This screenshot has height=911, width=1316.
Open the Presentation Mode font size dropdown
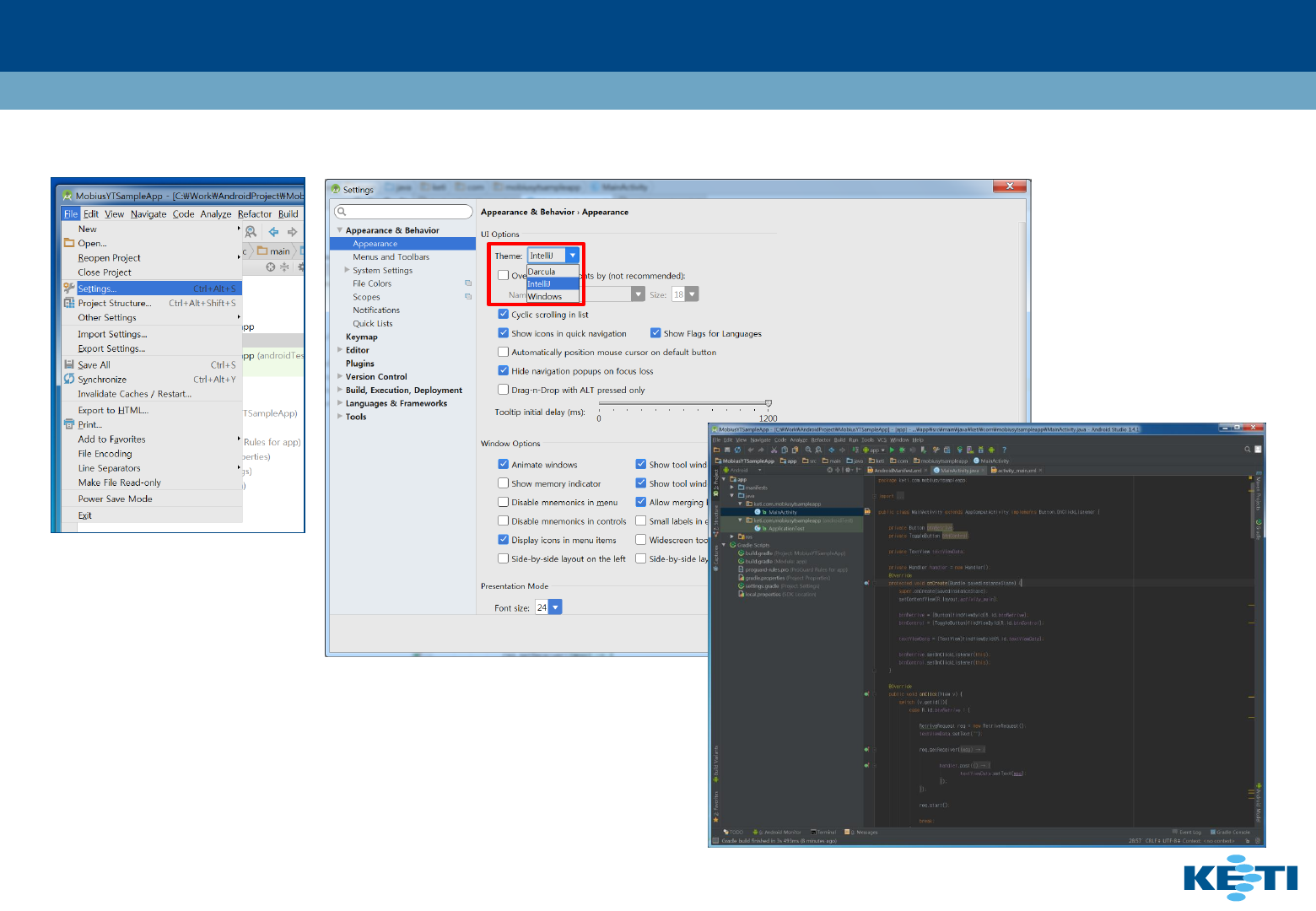click(555, 607)
